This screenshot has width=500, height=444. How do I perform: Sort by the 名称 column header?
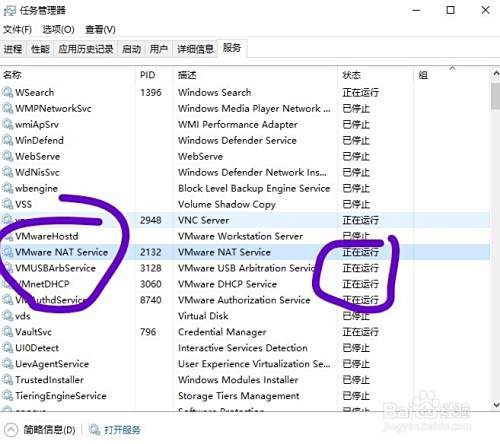68,75
